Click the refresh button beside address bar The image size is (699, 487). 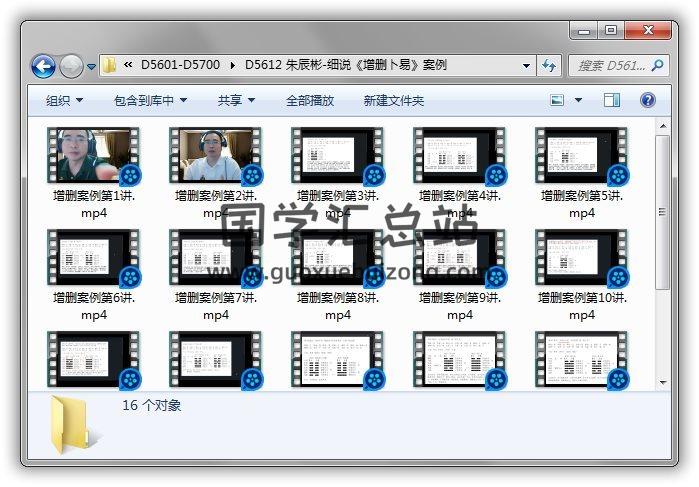point(549,66)
